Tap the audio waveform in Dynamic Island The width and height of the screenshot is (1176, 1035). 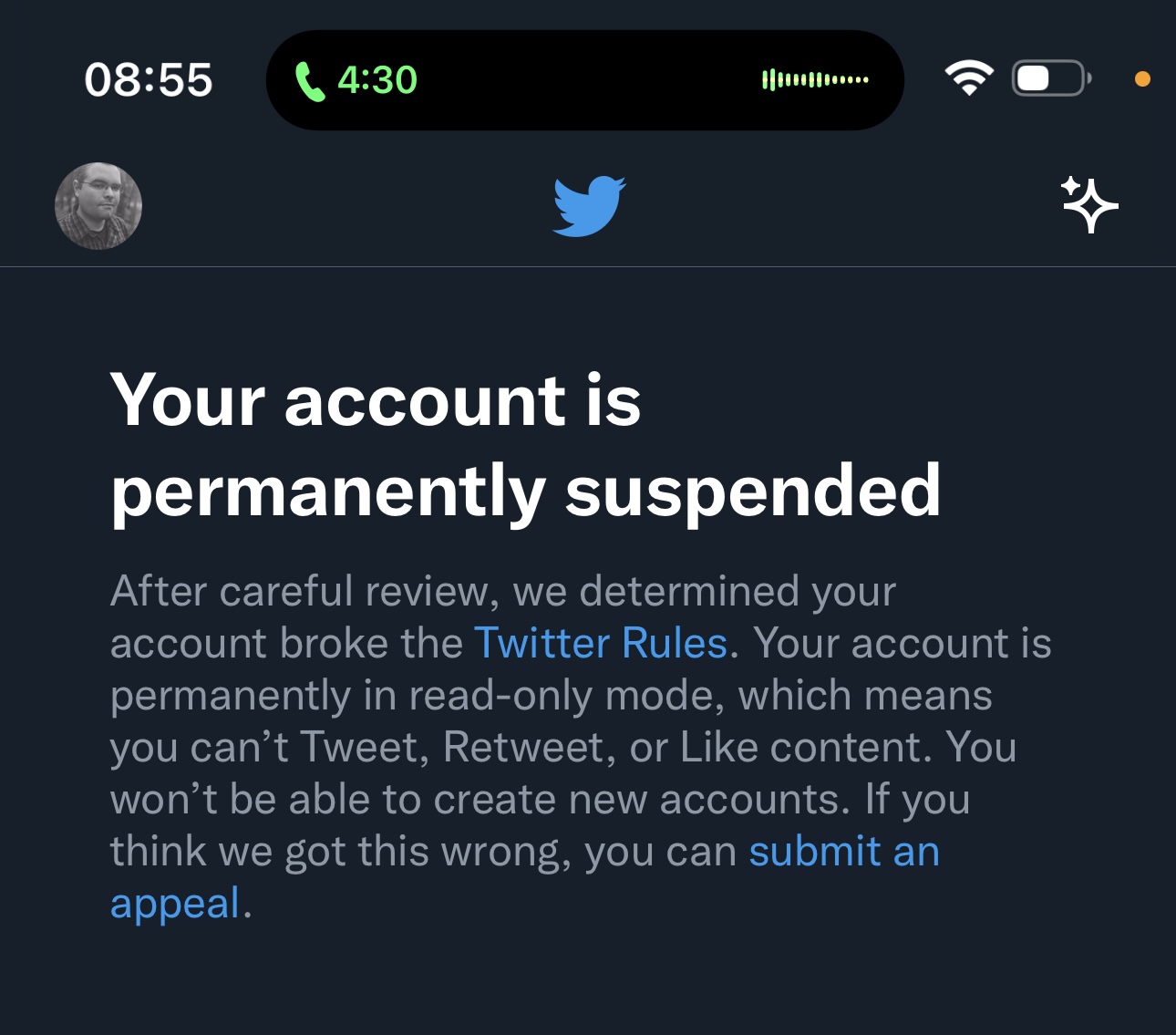click(815, 80)
